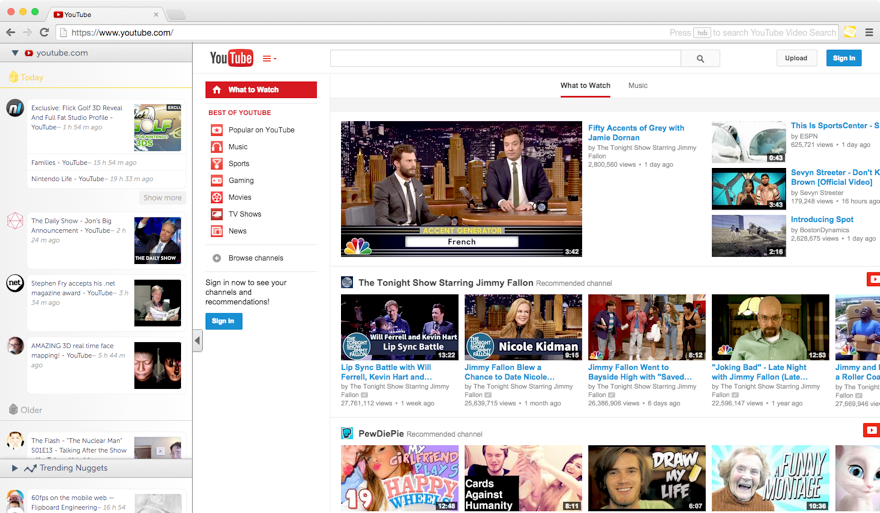The width and height of the screenshot is (880, 513).
Task: Click the Sevyn Streeter video thumbnail
Action: [749, 189]
